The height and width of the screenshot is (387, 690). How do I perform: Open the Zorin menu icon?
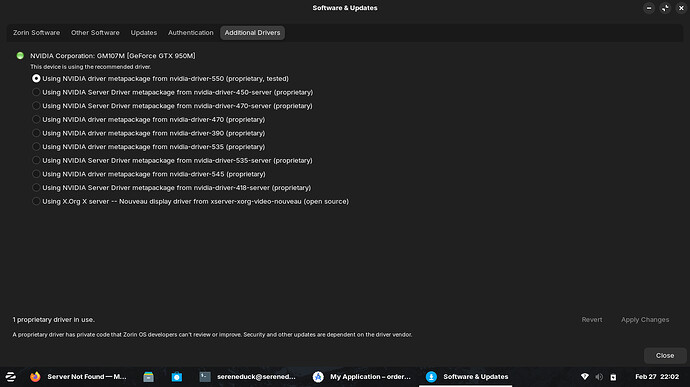(x=11, y=377)
